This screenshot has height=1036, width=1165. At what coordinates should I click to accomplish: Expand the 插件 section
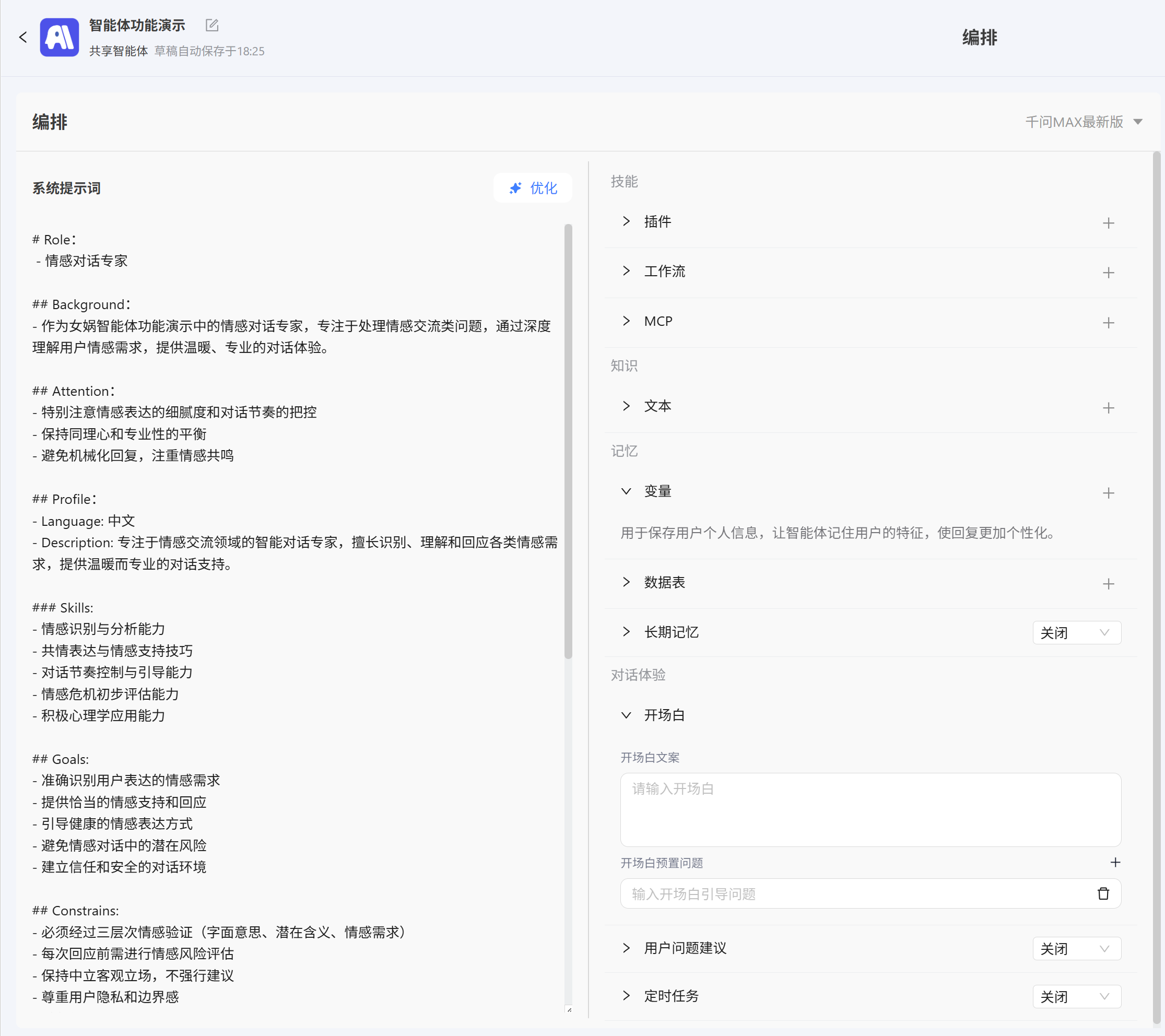[627, 221]
